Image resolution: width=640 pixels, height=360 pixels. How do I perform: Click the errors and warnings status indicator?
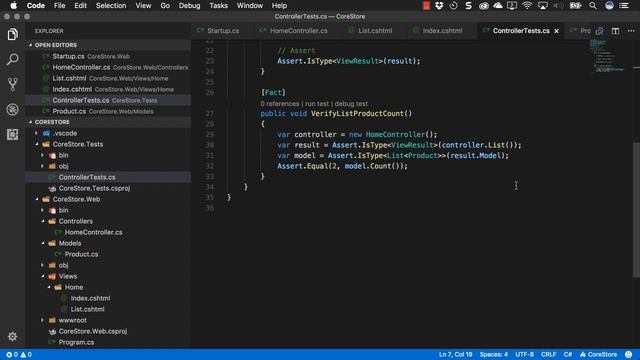(19, 355)
